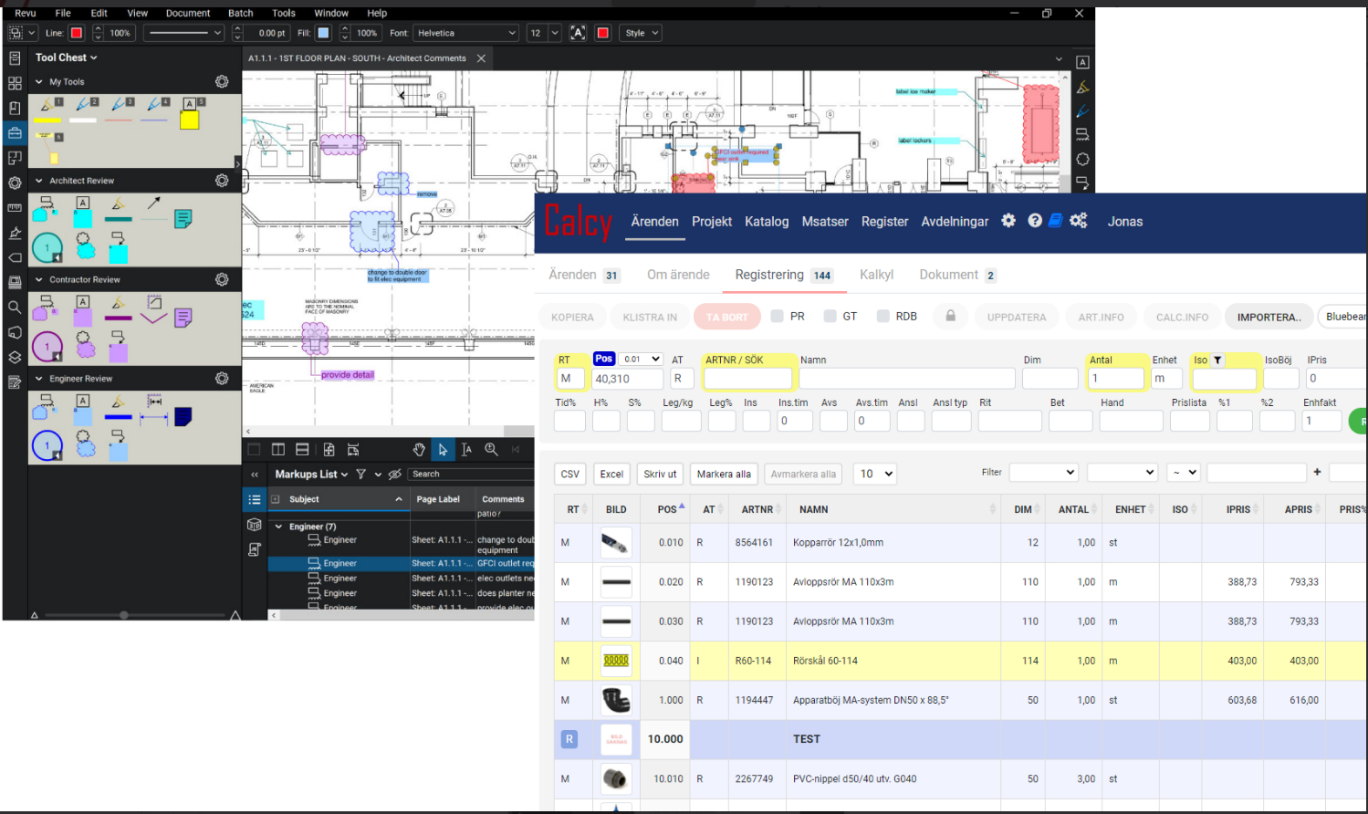Viewport: 1368px width, 814px height.
Task: Open the Batch menu
Action: (x=240, y=13)
